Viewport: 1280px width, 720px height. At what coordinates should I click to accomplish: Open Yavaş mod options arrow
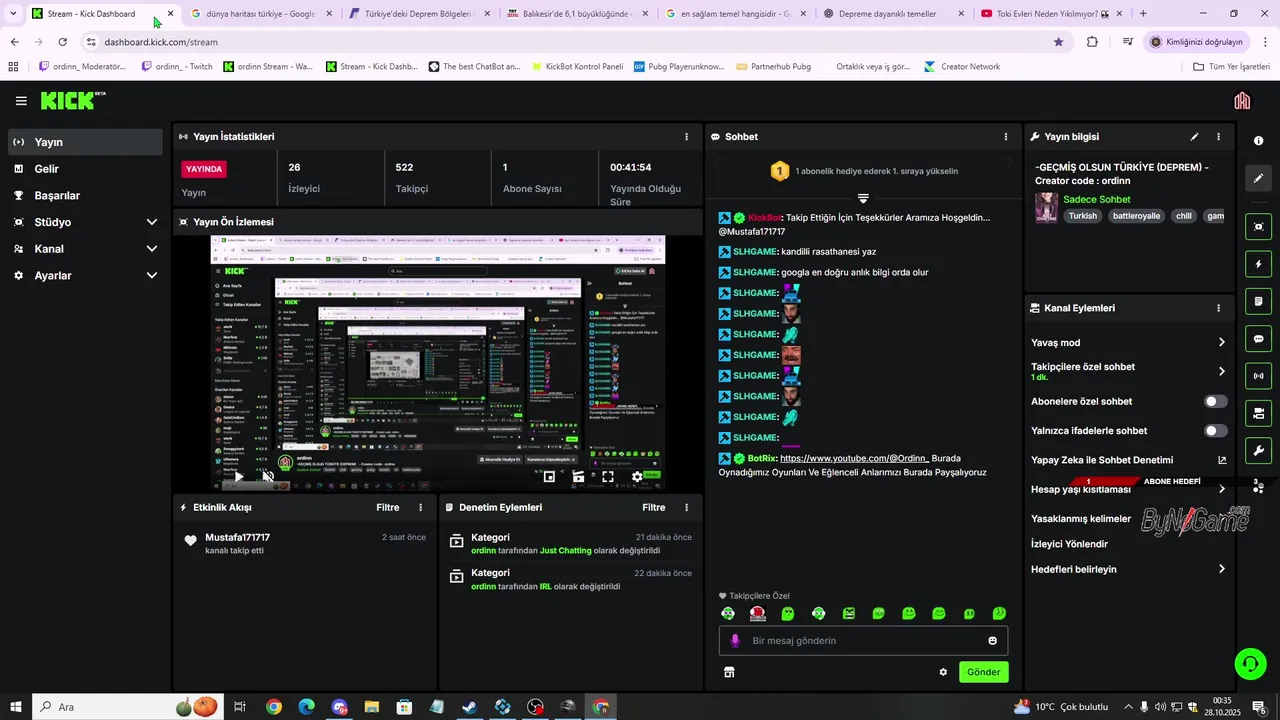pos(1221,343)
